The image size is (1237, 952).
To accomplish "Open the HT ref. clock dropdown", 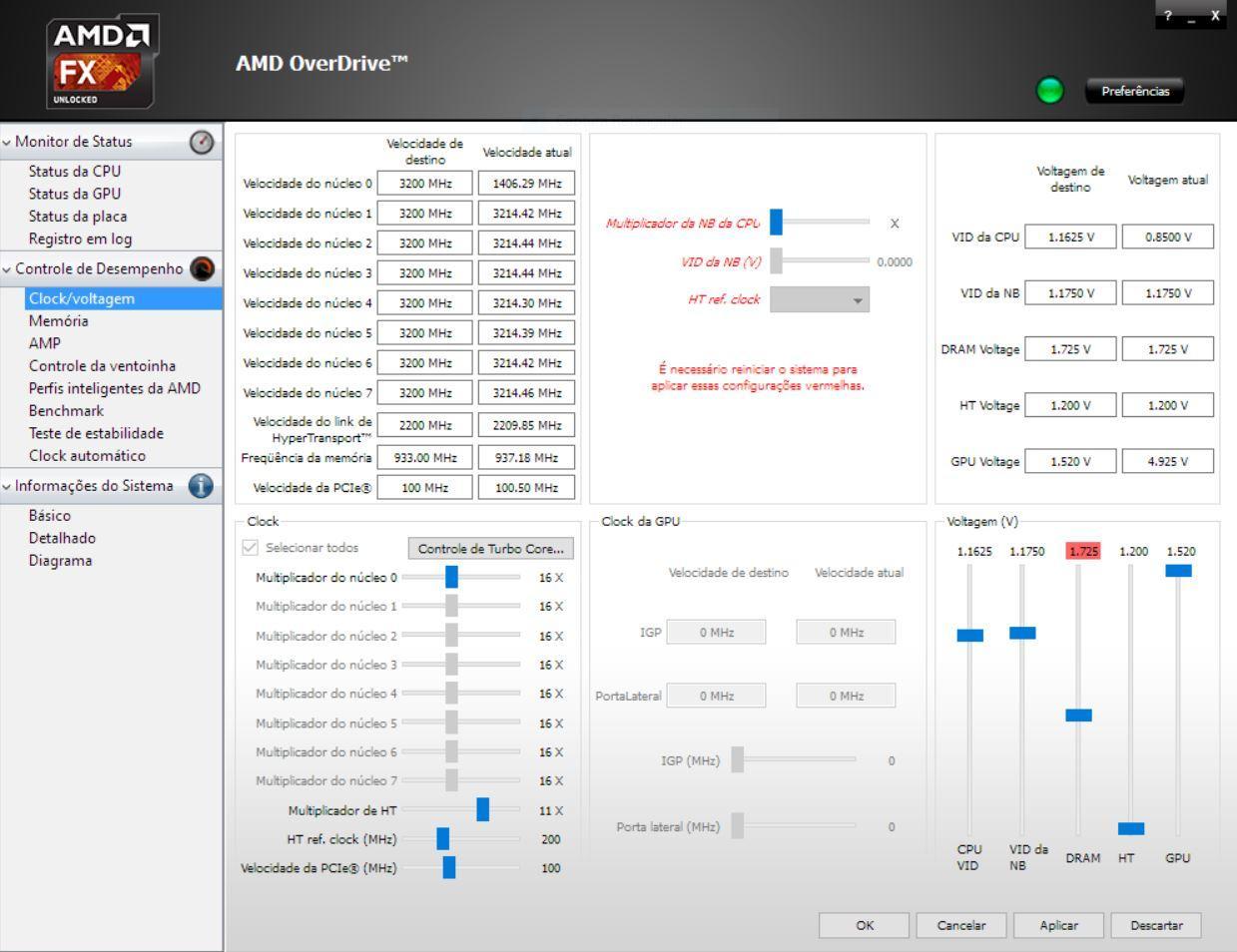I will tap(820, 299).
